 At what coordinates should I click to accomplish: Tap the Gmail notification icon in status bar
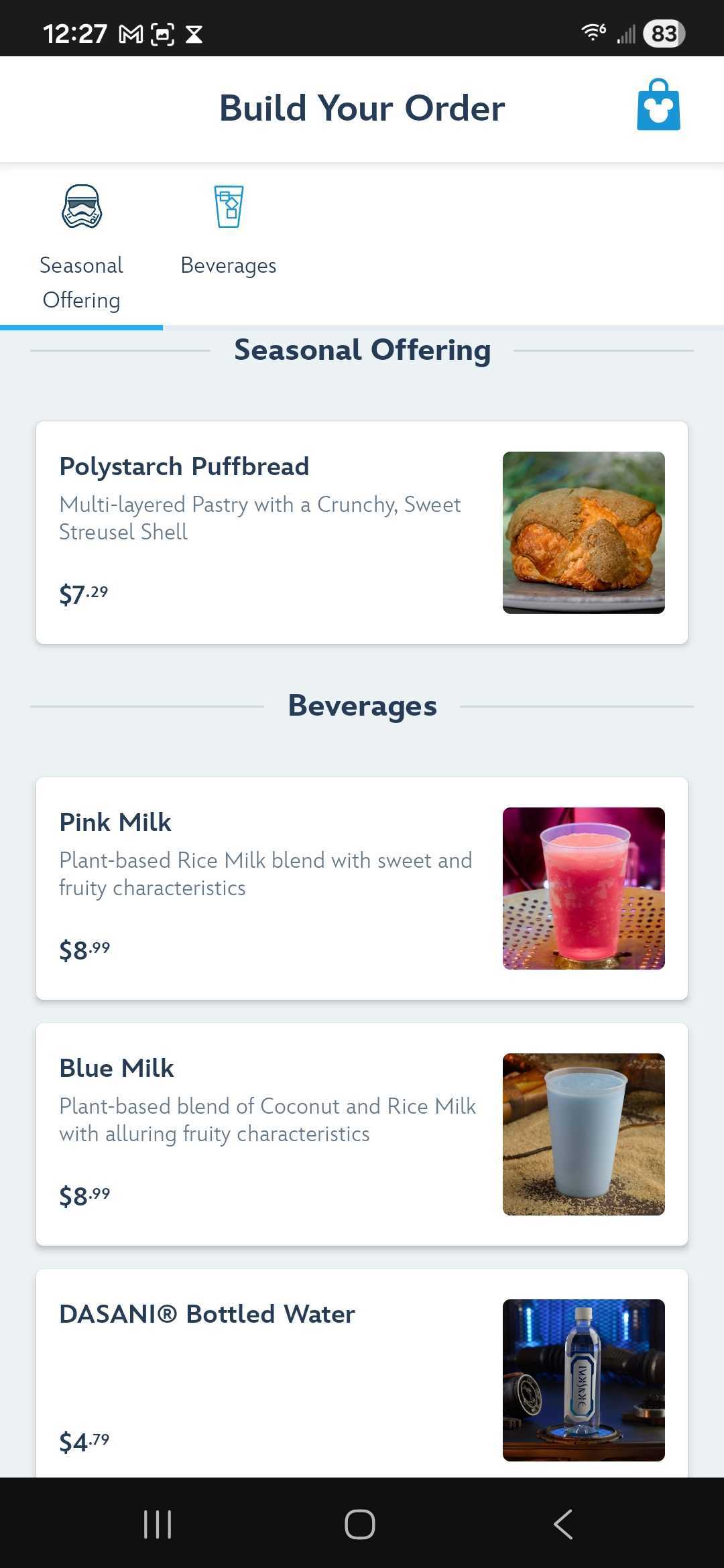click(x=131, y=34)
